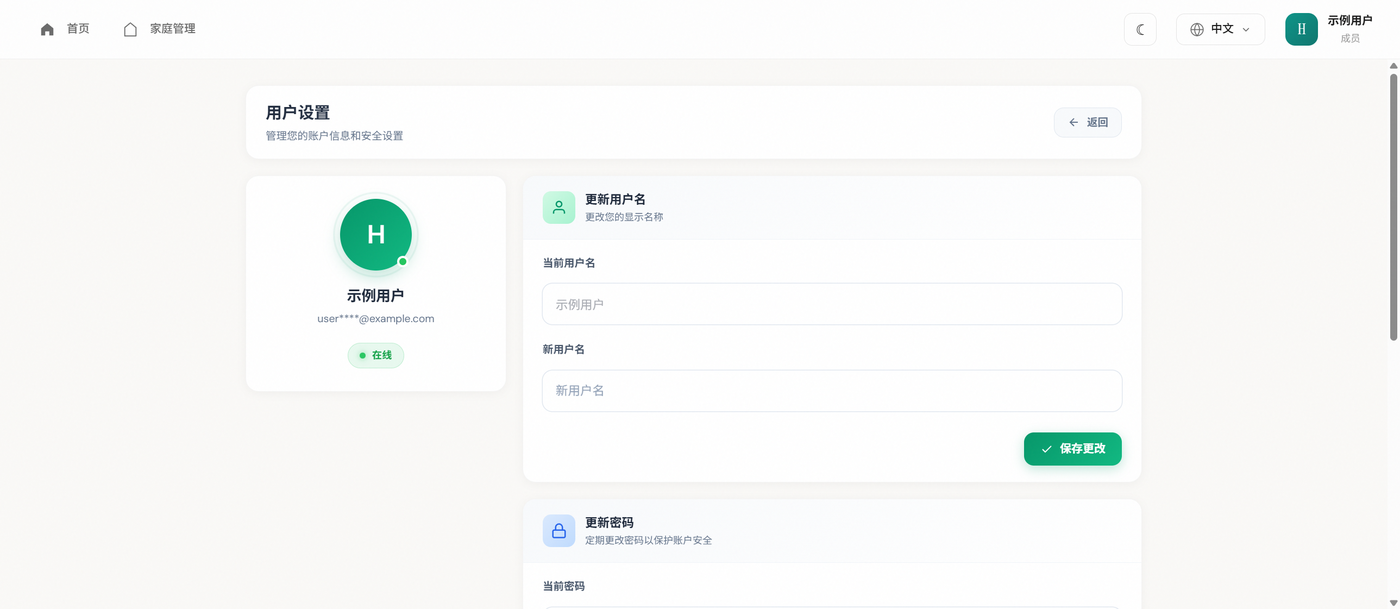Click the lock icon beside 更新密码

(559, 531)
